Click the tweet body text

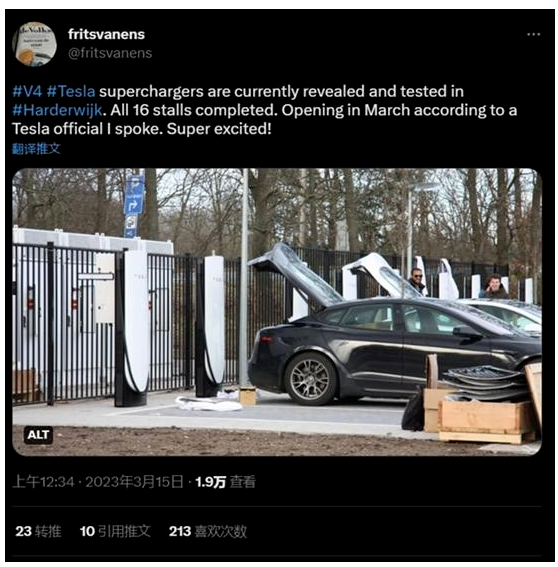pos(265,110)
